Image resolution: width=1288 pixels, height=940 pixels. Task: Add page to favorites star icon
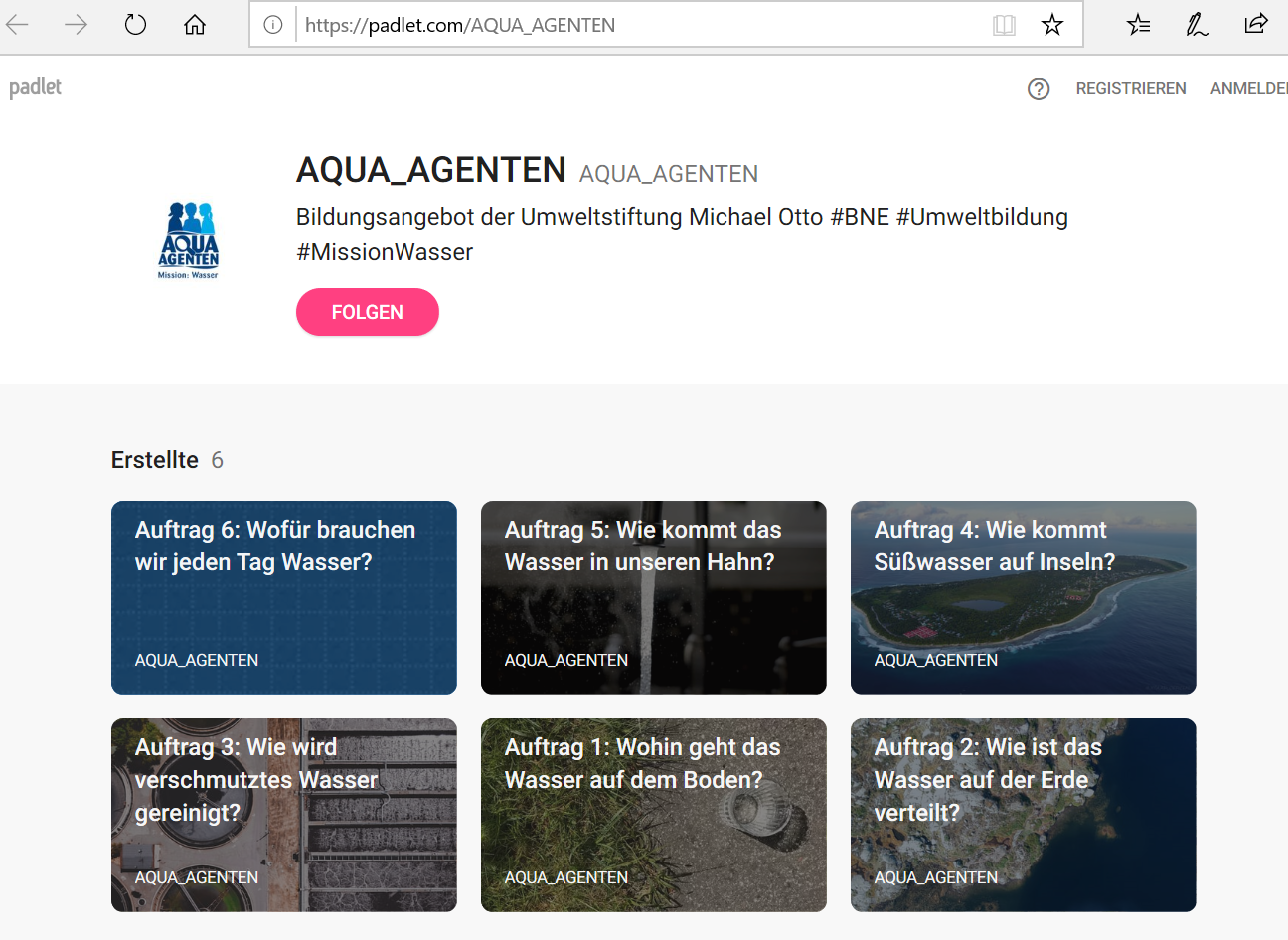pos(1052,25)
